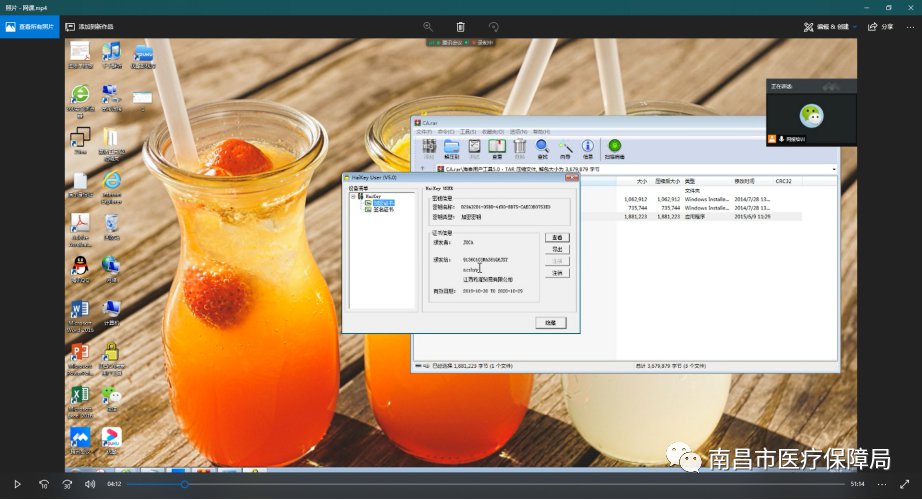Click 查看所有照片 at the top left
The width and height of the screenshot is (922, 500).
coord(31,26)
